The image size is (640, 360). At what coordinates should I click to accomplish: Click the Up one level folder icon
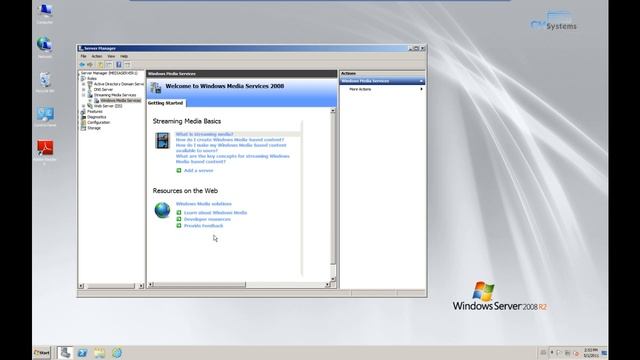(100, 64)
